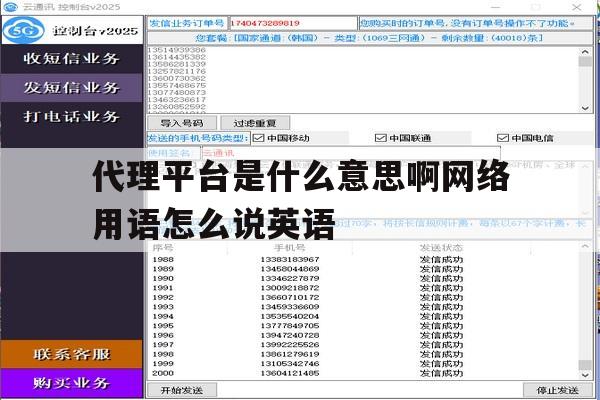Select row 1992 in results table
Screen dimensions: 600x400
[363, 297]
